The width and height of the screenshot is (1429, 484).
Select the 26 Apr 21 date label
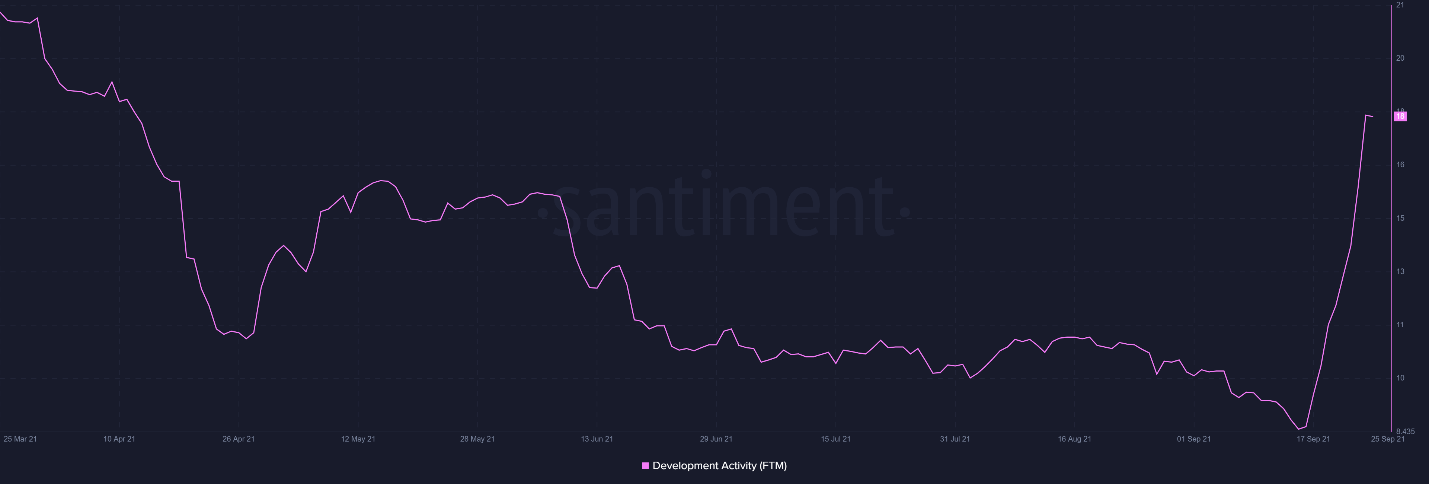238,439
